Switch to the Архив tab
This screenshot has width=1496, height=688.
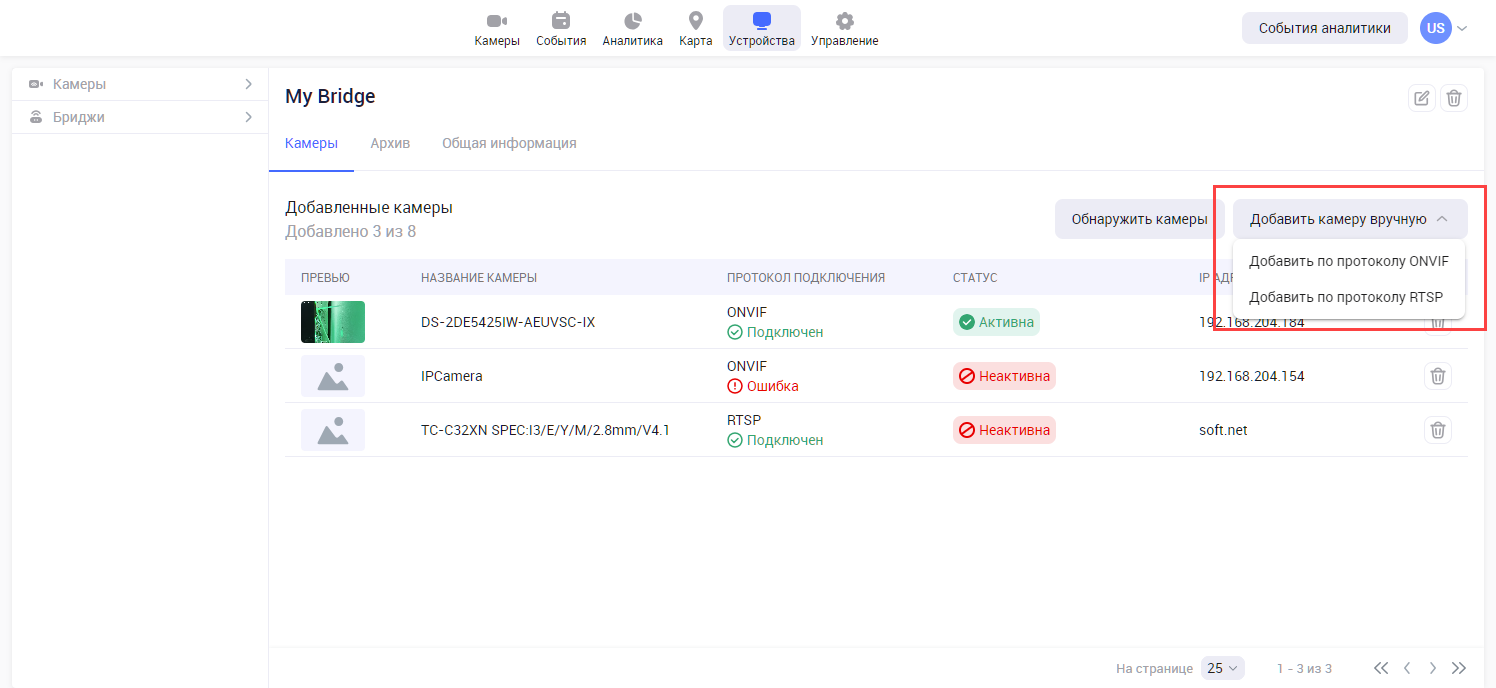(x=390, y=143)
